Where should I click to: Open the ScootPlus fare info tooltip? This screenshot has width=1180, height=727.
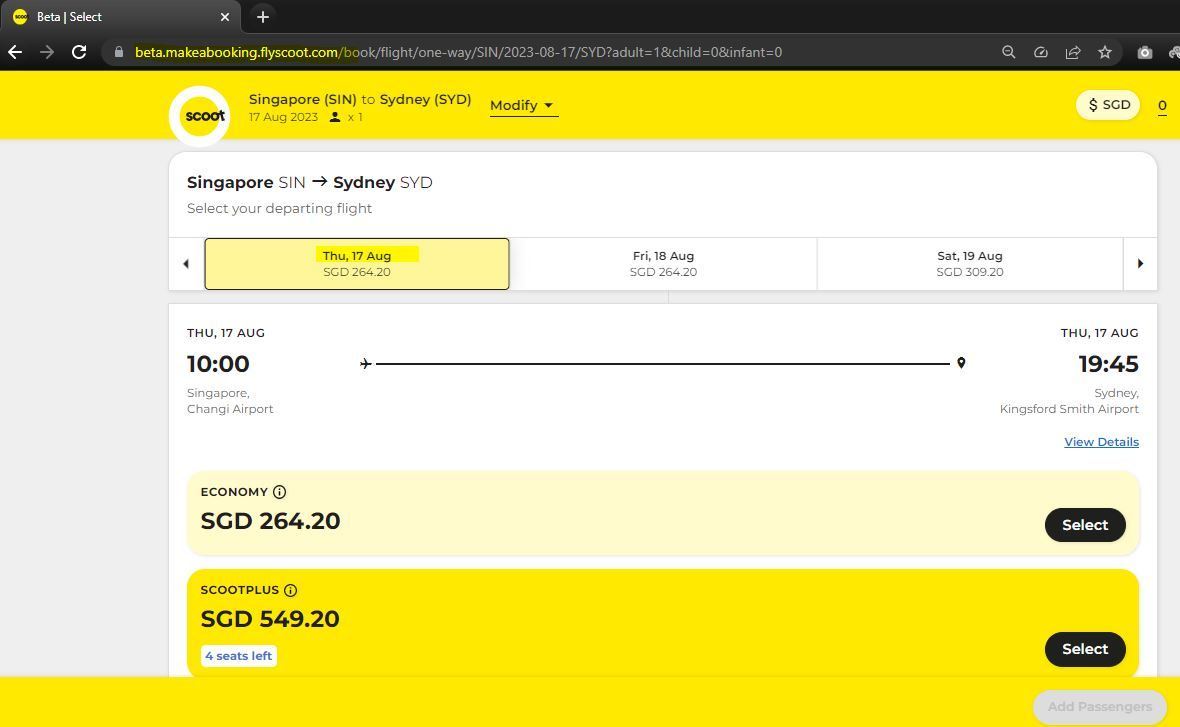pos(291,589)
